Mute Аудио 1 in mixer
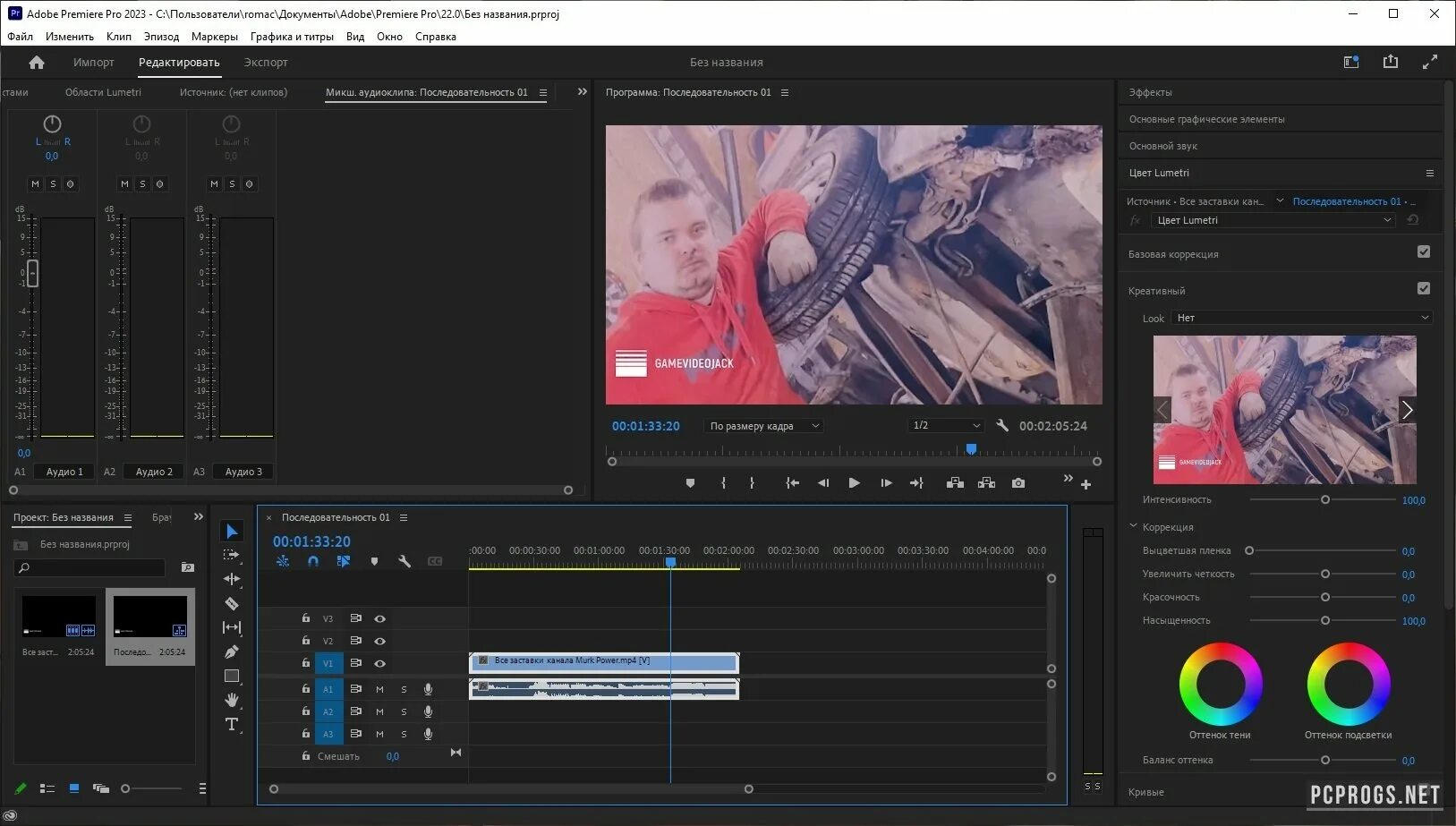This screenshot has height=826, width=1456. click(x=36, y=184)
